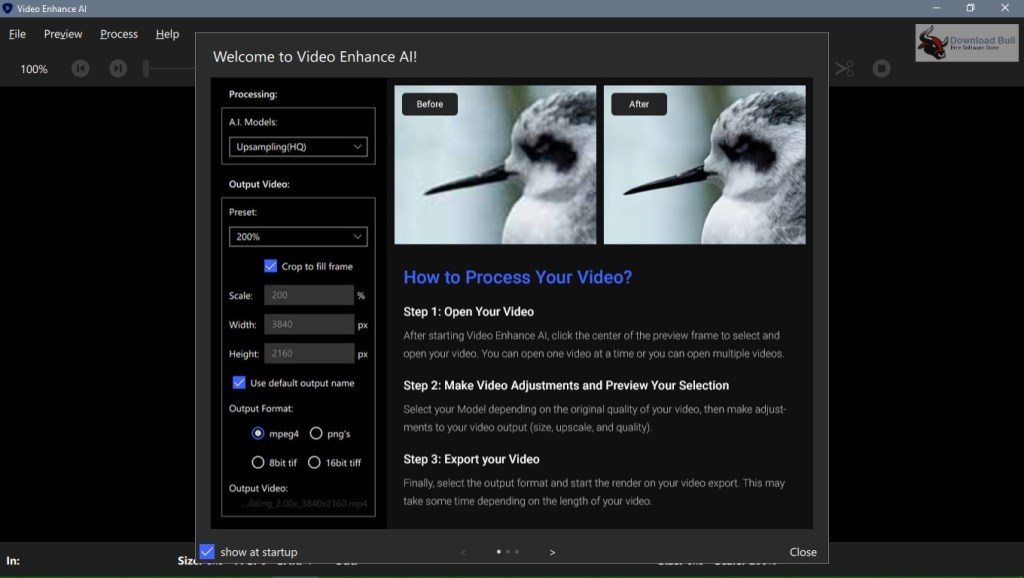Open the Preview menu
The height and width of the screenshot is (578, 1024).
tap(63, 34)
